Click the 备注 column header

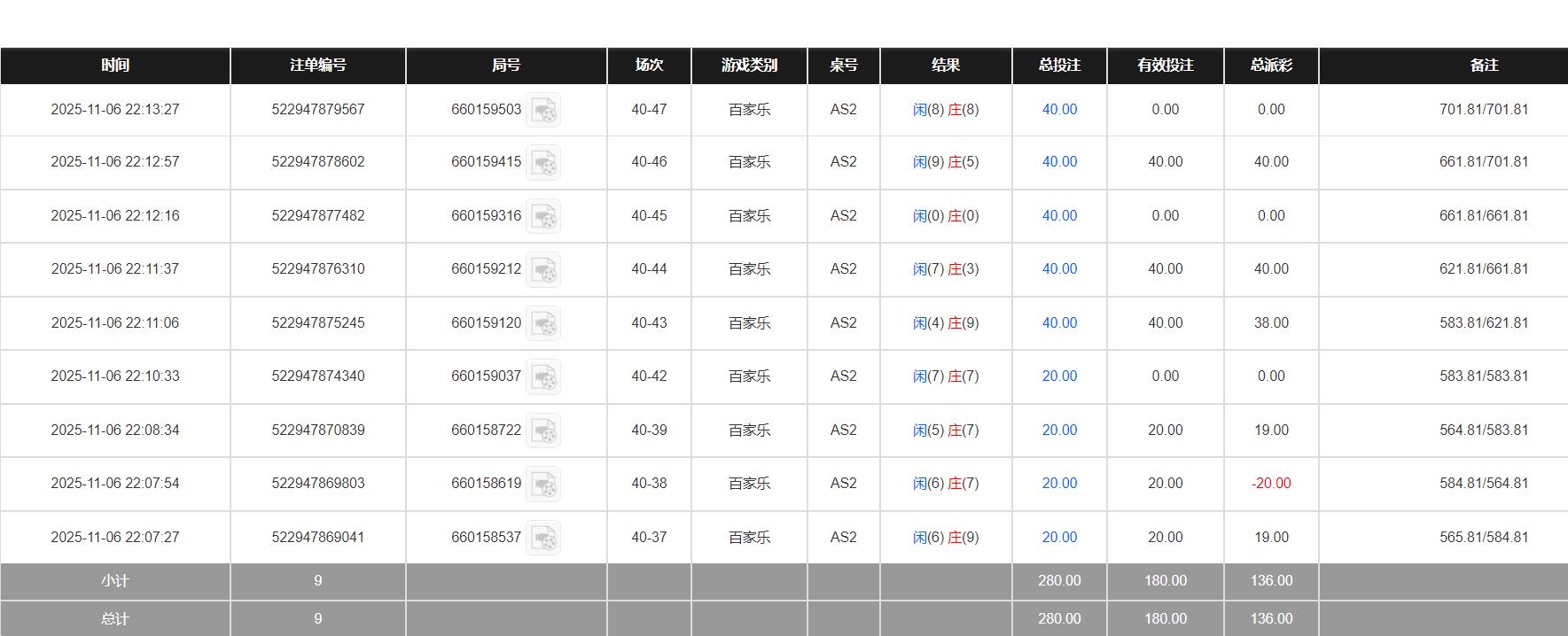[1484, 66]
